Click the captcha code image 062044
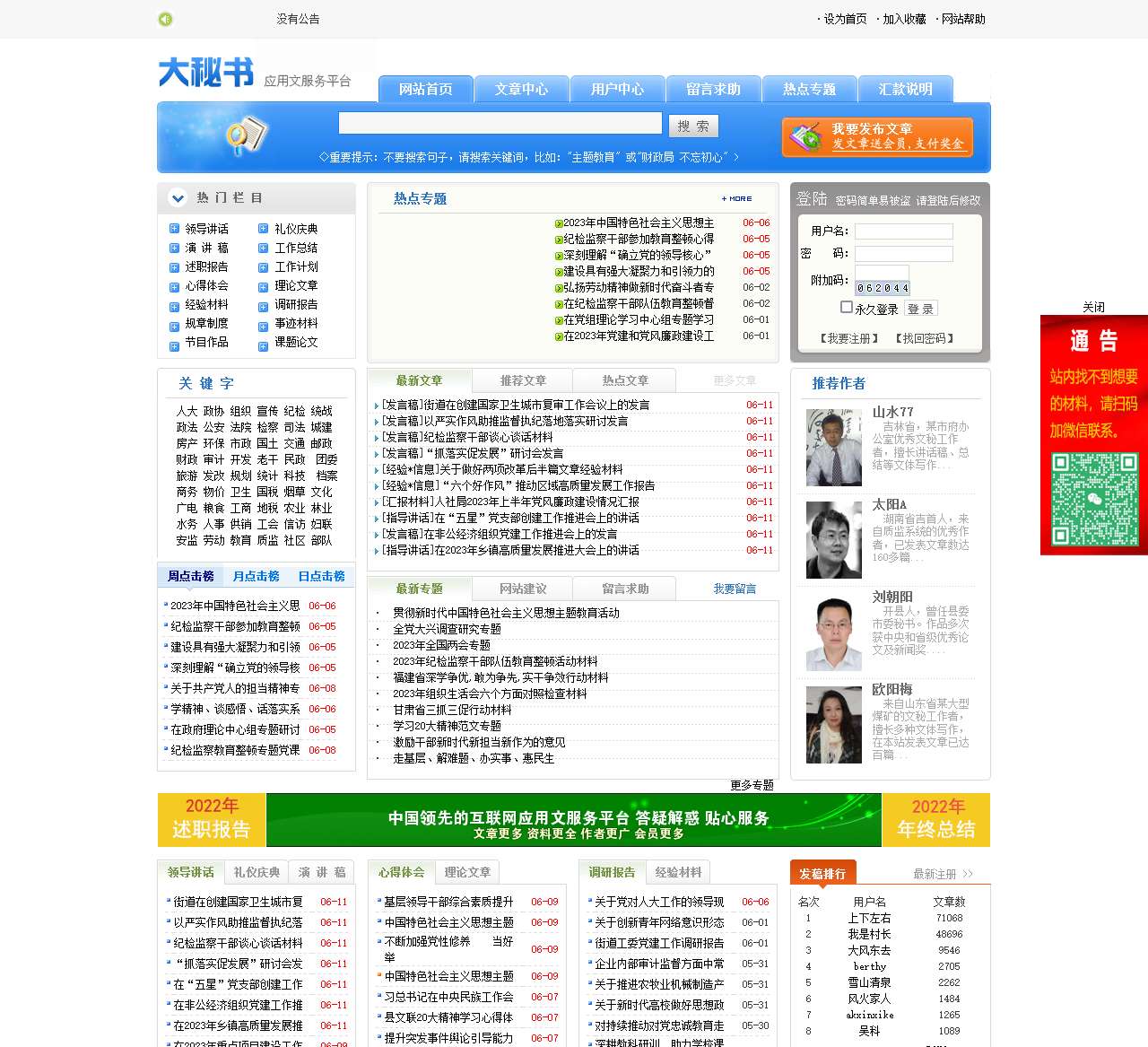 pos(883,288)
